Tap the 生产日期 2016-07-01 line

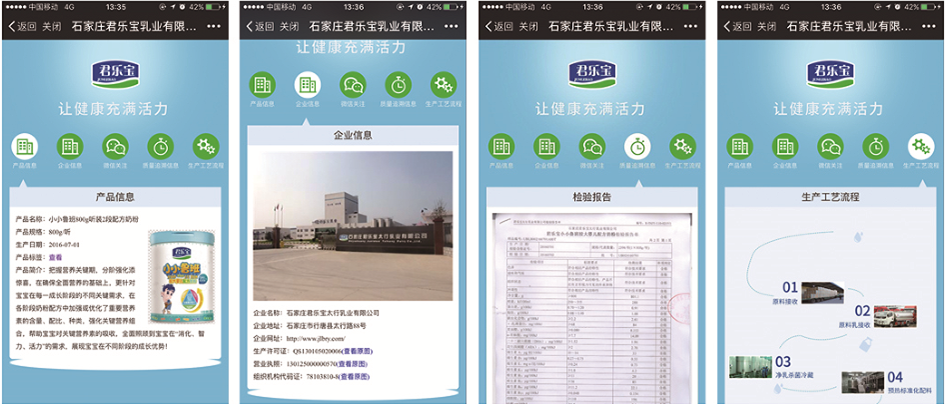pyautogui.click(x=48, y=244)
